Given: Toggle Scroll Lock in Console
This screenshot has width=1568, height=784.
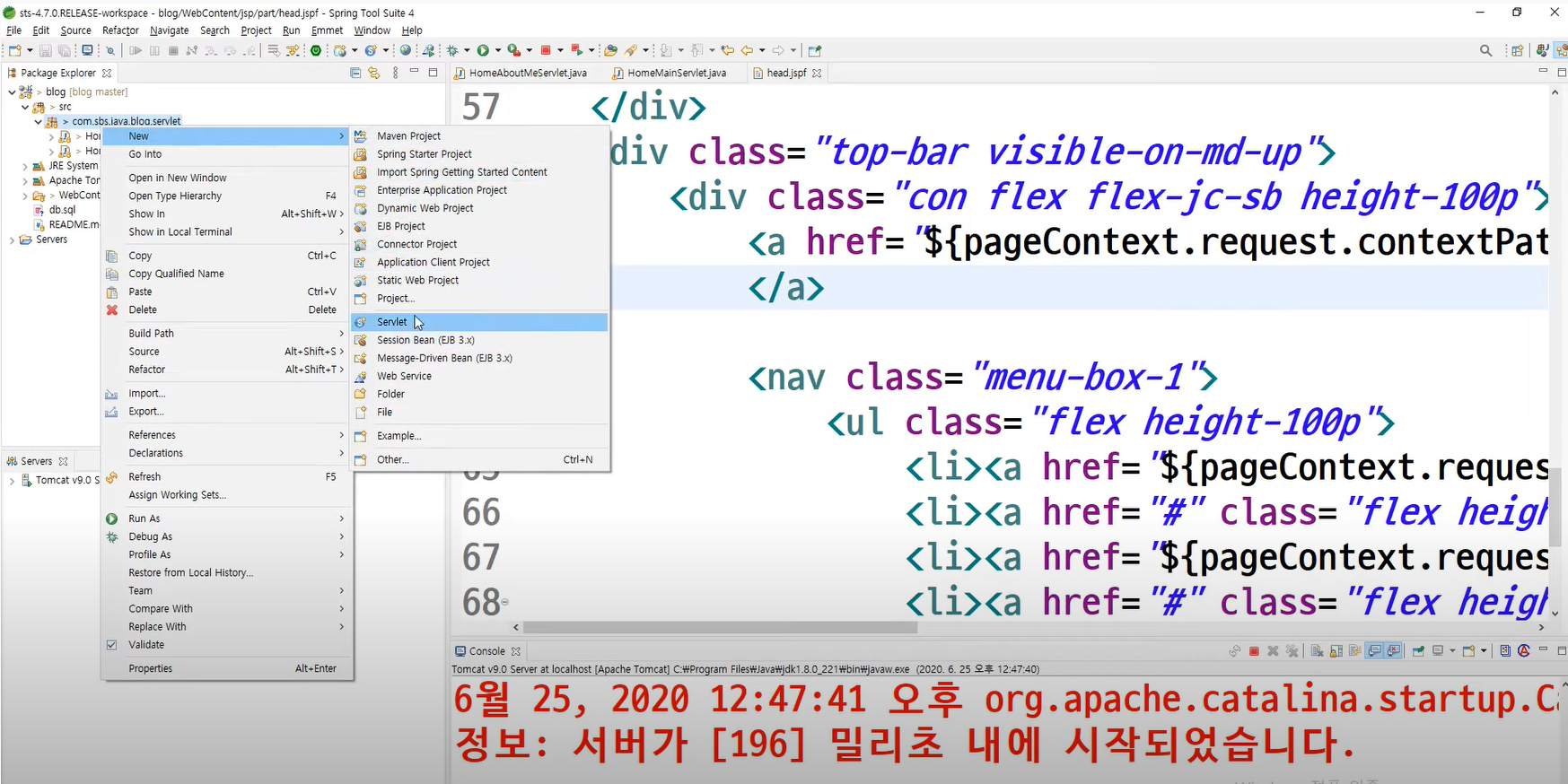Looking at the screenshot, I should tap(1336, 651).
